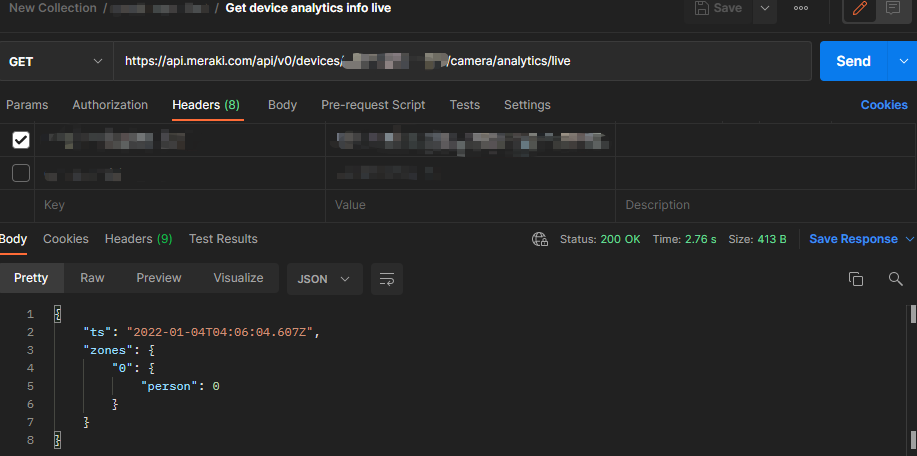The image size is (917, 456).
Task: Click the wrap lines icon
Action: [387, 279]
